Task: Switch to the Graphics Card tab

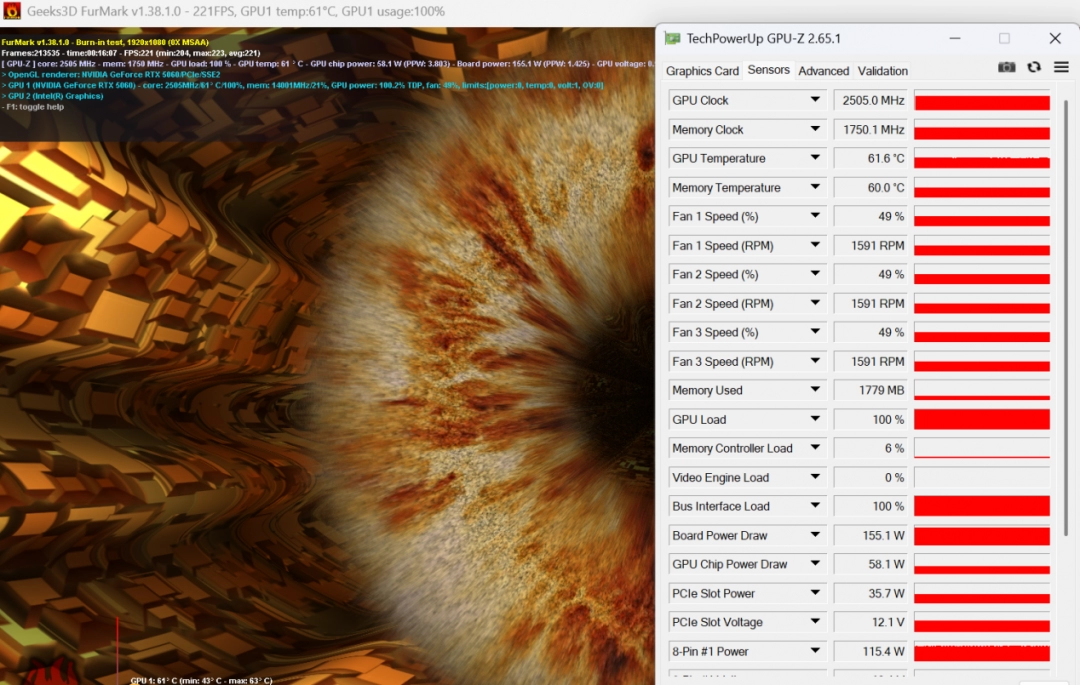Action: pos(702,71)
